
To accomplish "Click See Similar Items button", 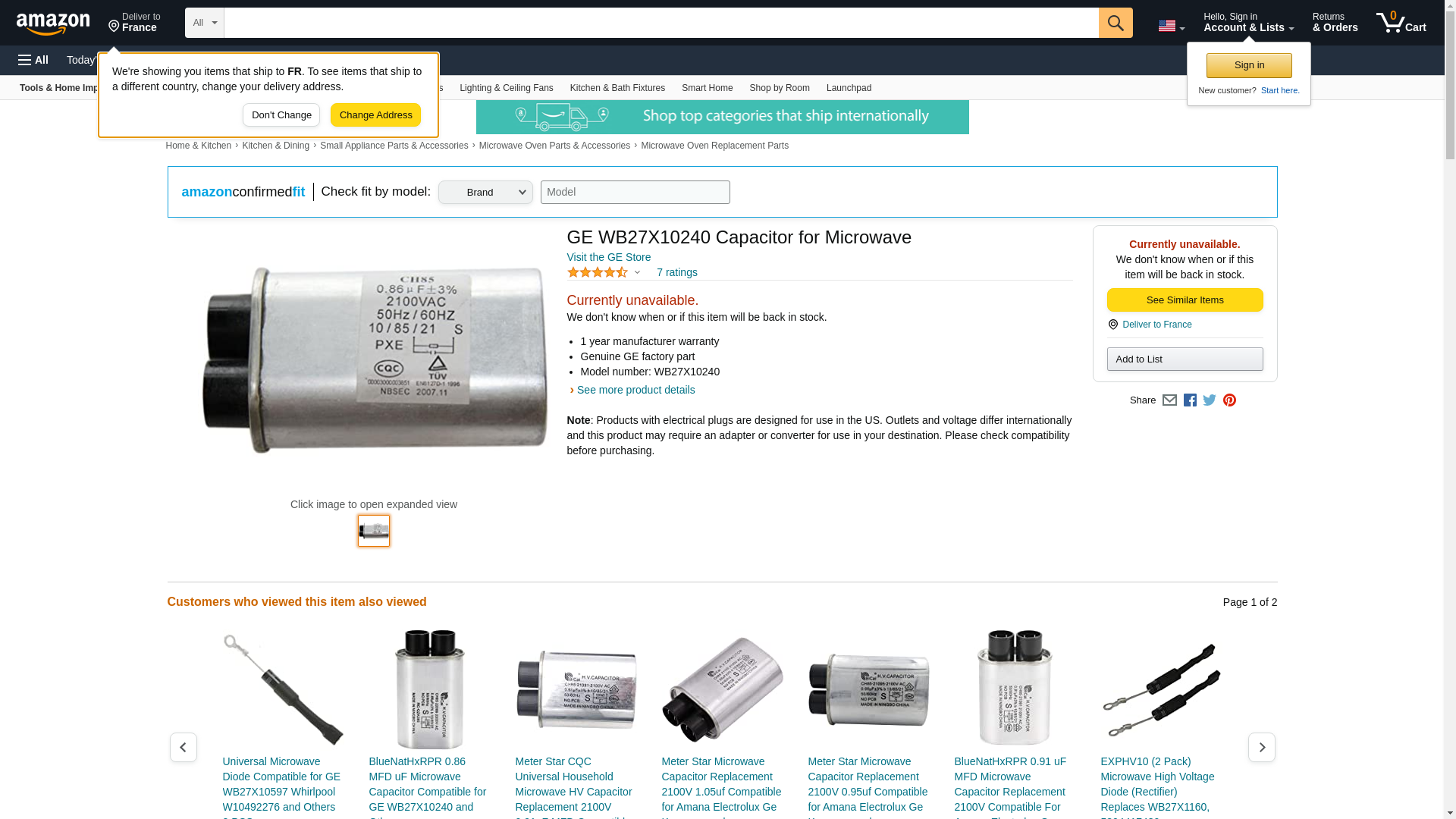I will 1185,300.
